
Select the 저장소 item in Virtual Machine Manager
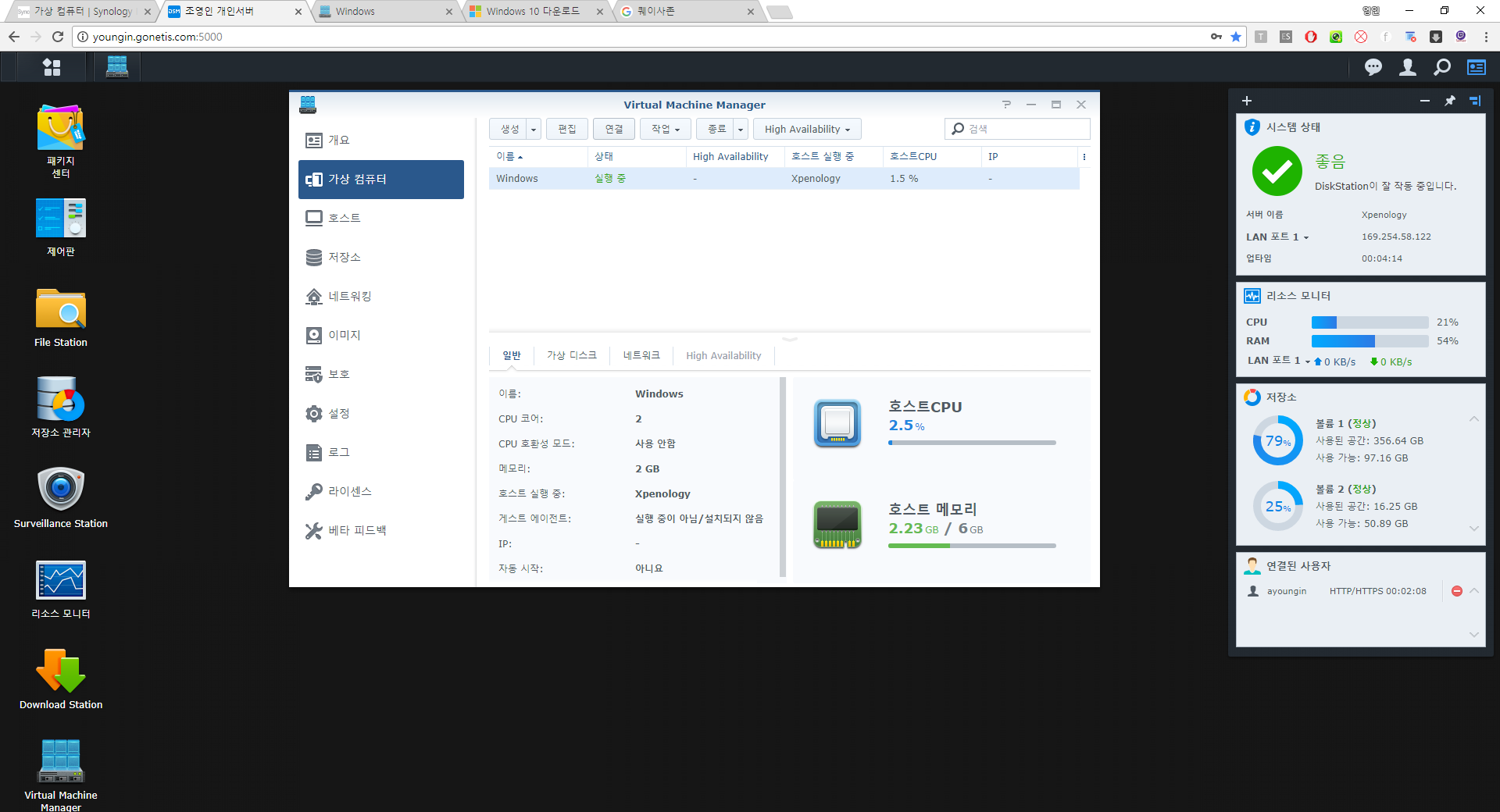tap(345, 257)
